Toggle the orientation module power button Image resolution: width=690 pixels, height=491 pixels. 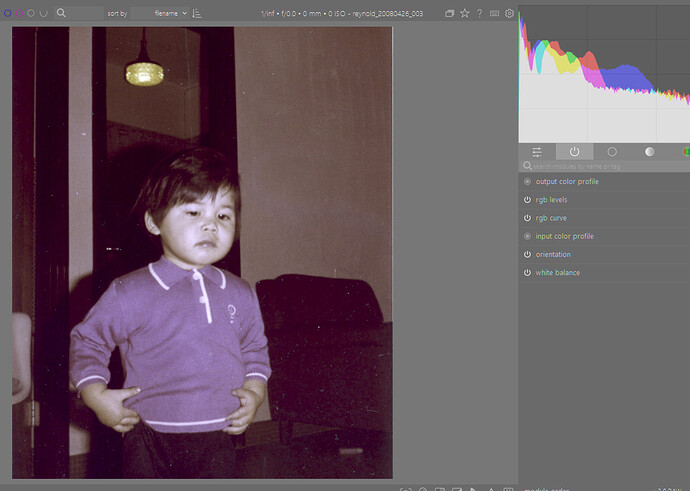click(x=527, y=254)
